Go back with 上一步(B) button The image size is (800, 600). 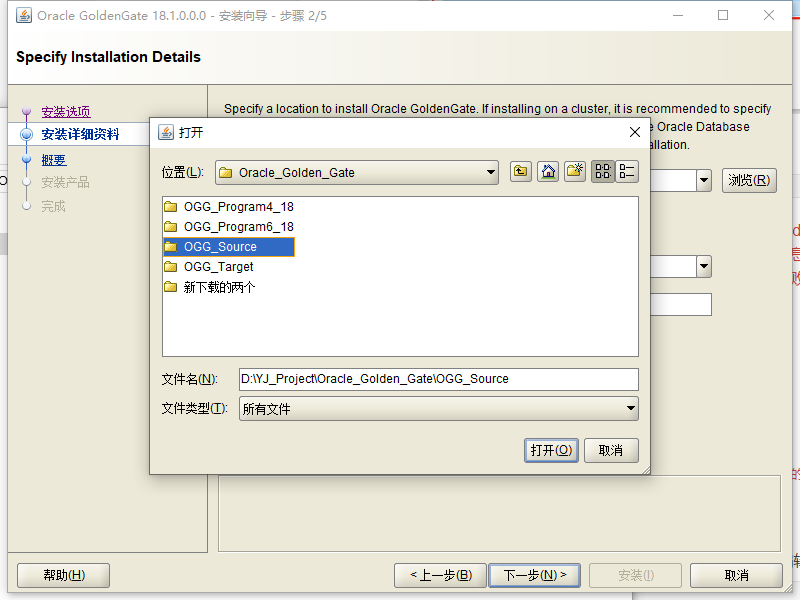click(x=441, y=576)
